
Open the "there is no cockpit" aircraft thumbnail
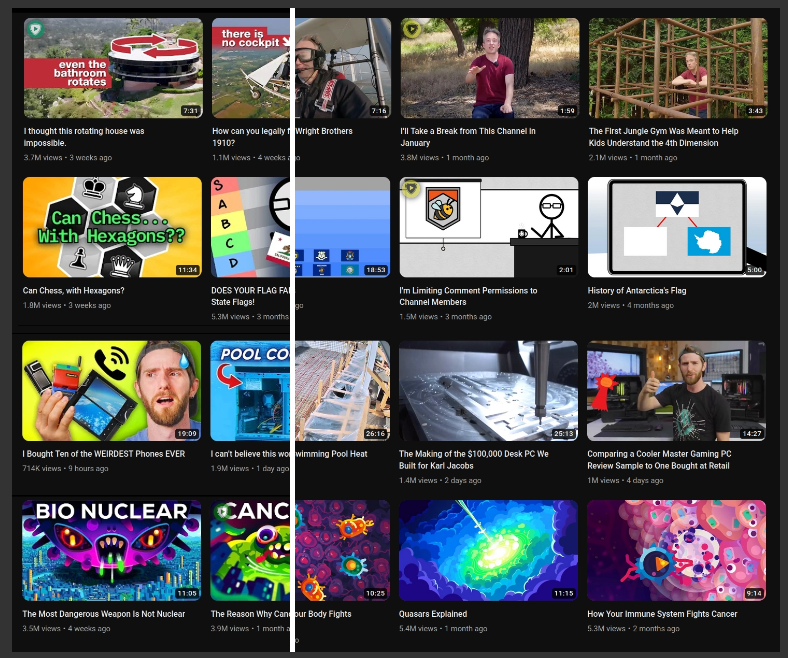[300, 67]
